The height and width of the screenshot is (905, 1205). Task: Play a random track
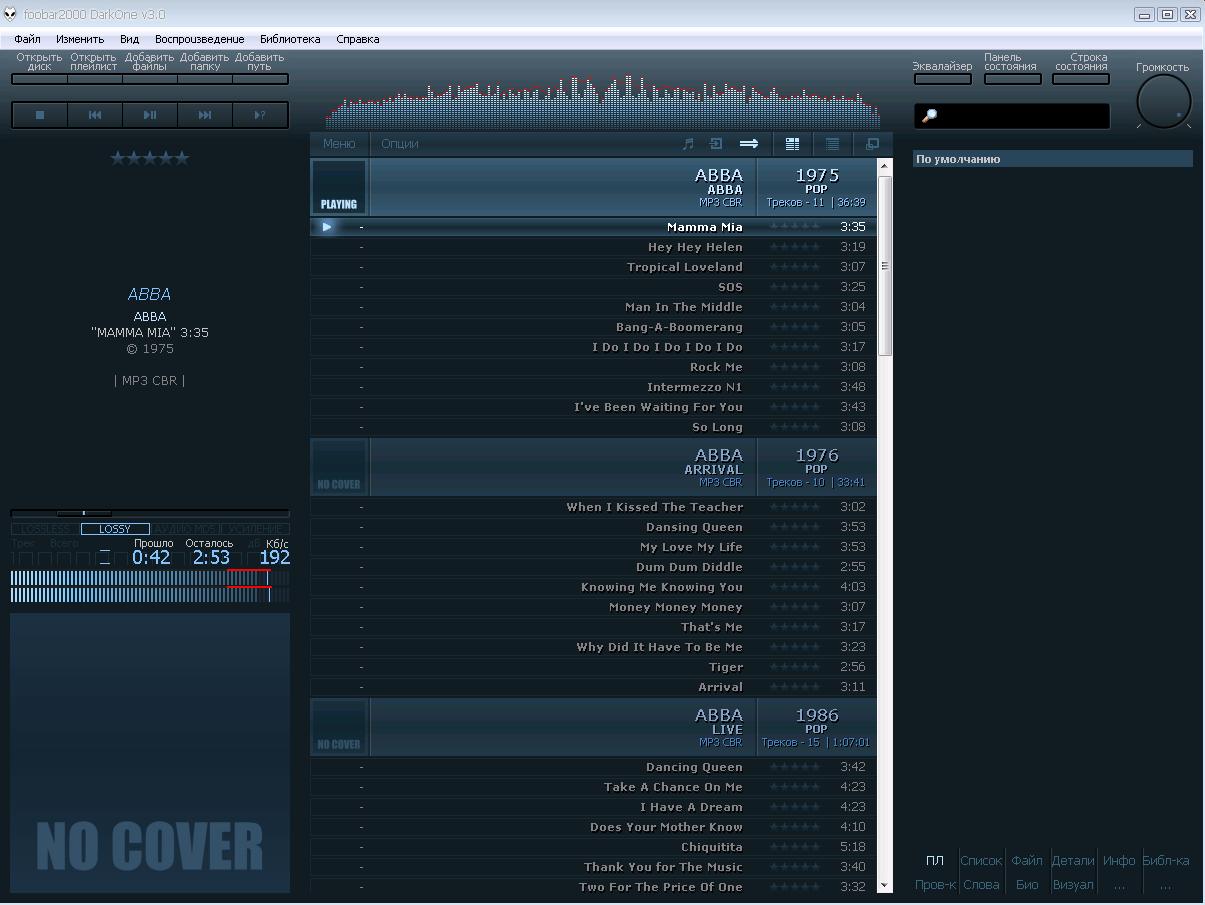[x=260, y=115]
